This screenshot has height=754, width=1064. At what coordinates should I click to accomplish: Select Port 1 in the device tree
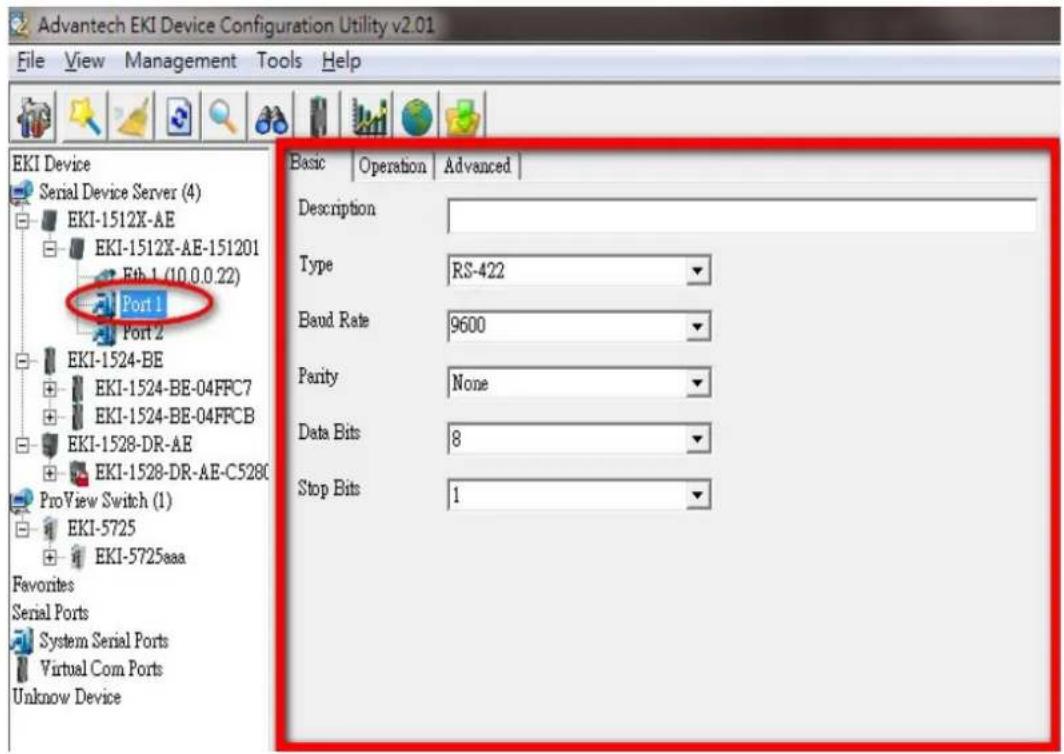click(x=142, y=305)
